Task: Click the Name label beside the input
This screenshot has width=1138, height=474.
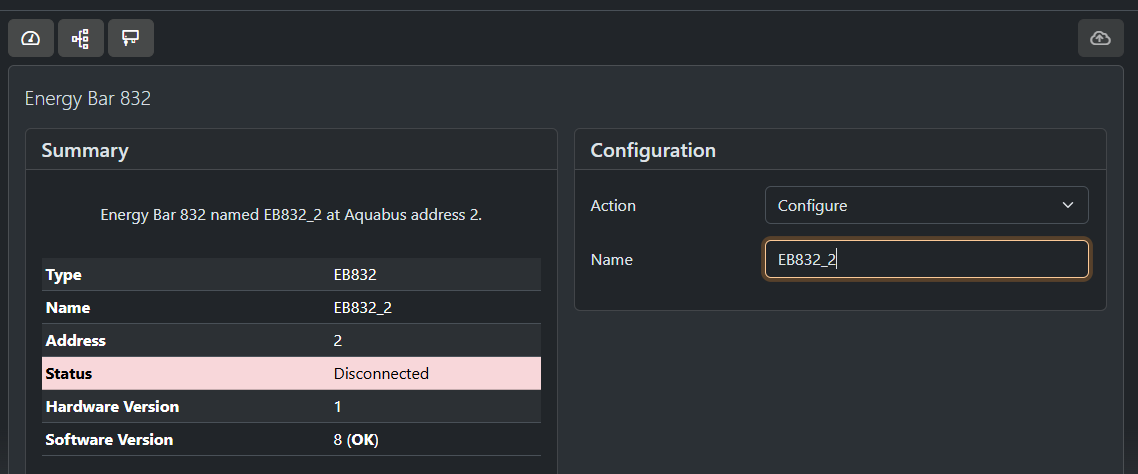Action: [x=612, y=259]
